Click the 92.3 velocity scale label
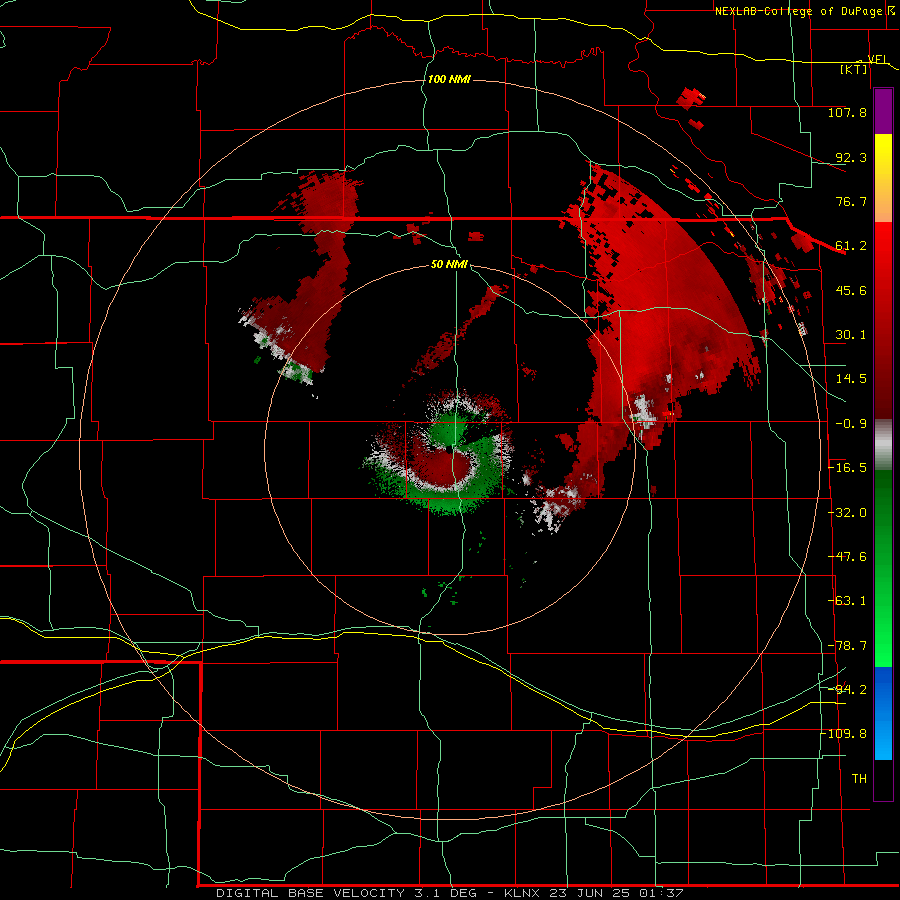The height and width of the screenshot is (900, 900). [x=851, y=157]
